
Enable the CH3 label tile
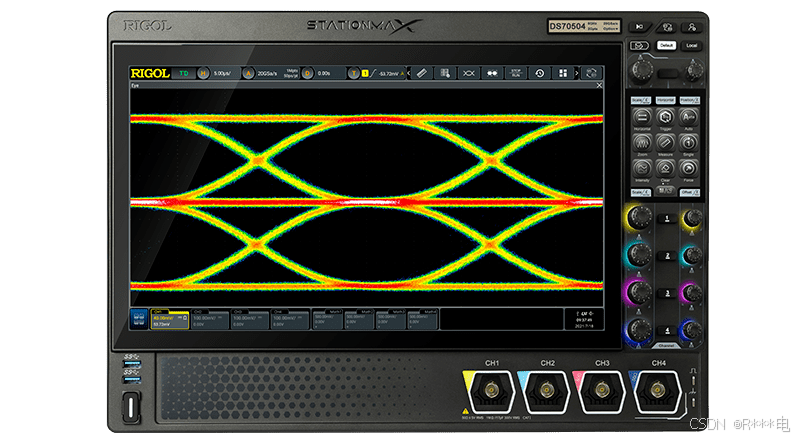(x=250, y=319)
